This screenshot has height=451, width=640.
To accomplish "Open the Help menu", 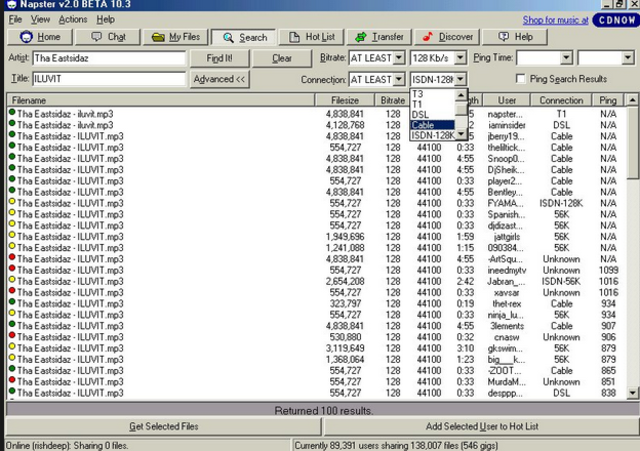I will click(x=105, y=20).
